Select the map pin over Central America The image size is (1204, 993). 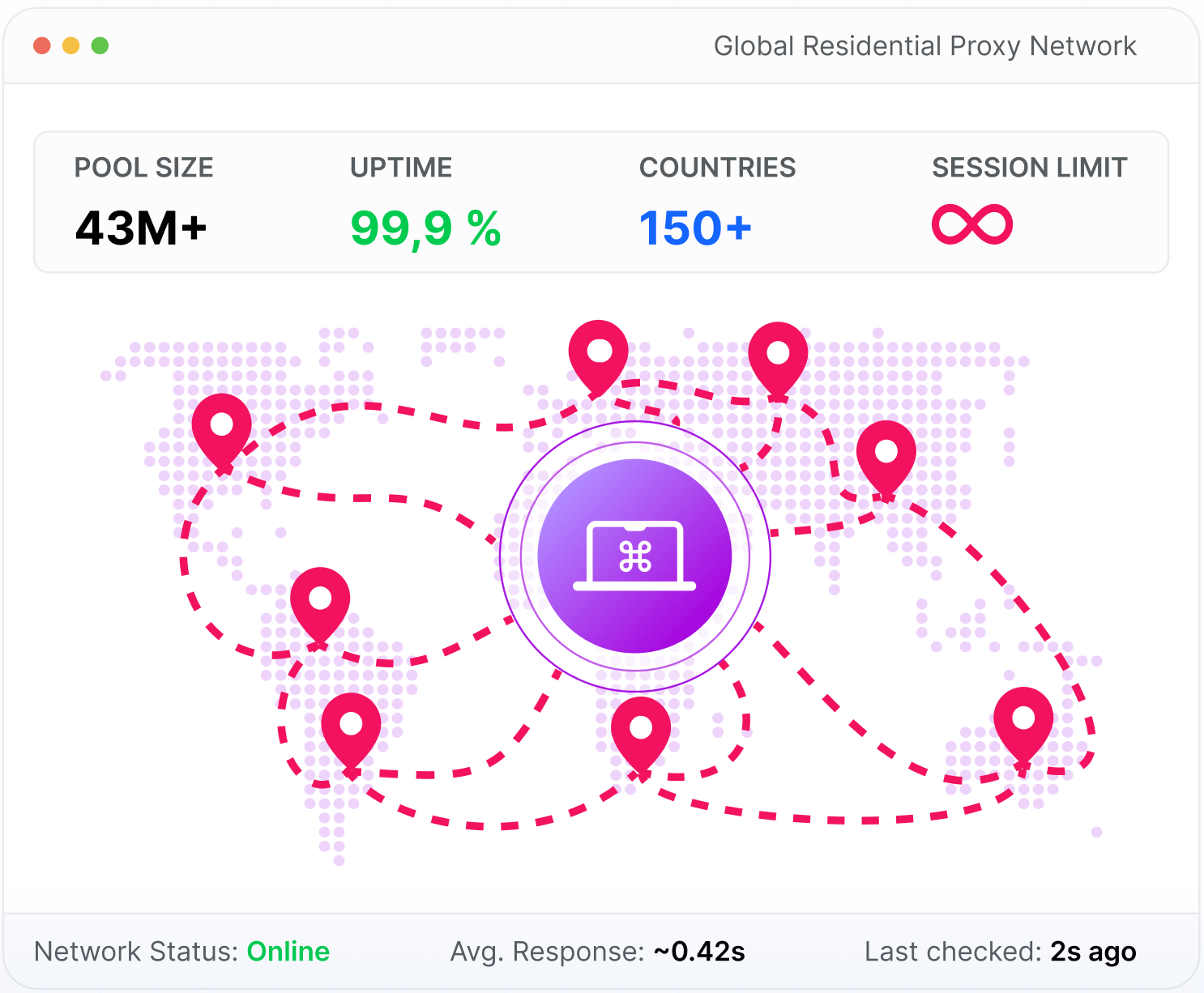click(320, 606)
